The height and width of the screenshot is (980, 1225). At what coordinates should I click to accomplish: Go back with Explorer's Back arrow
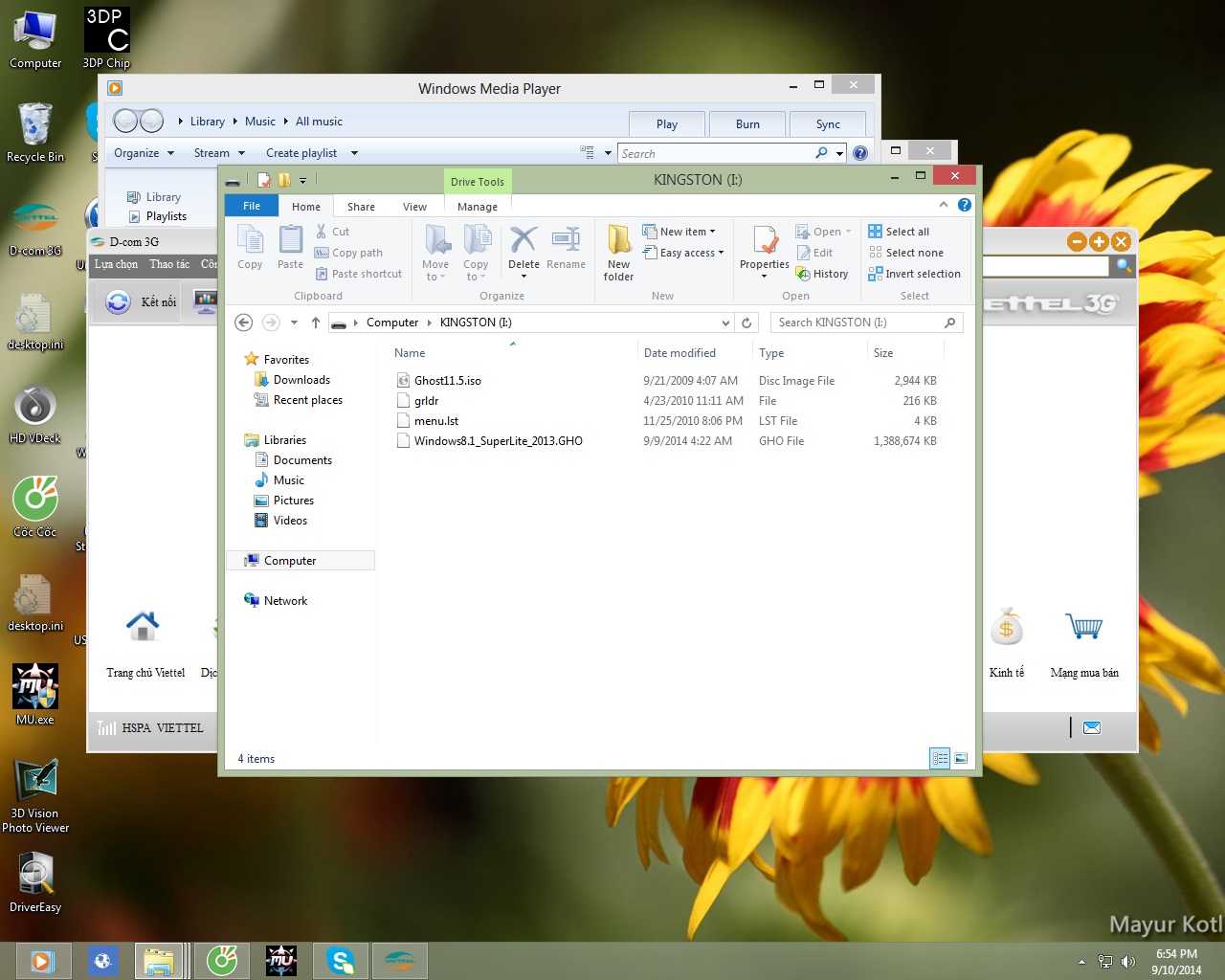[244, 323]
